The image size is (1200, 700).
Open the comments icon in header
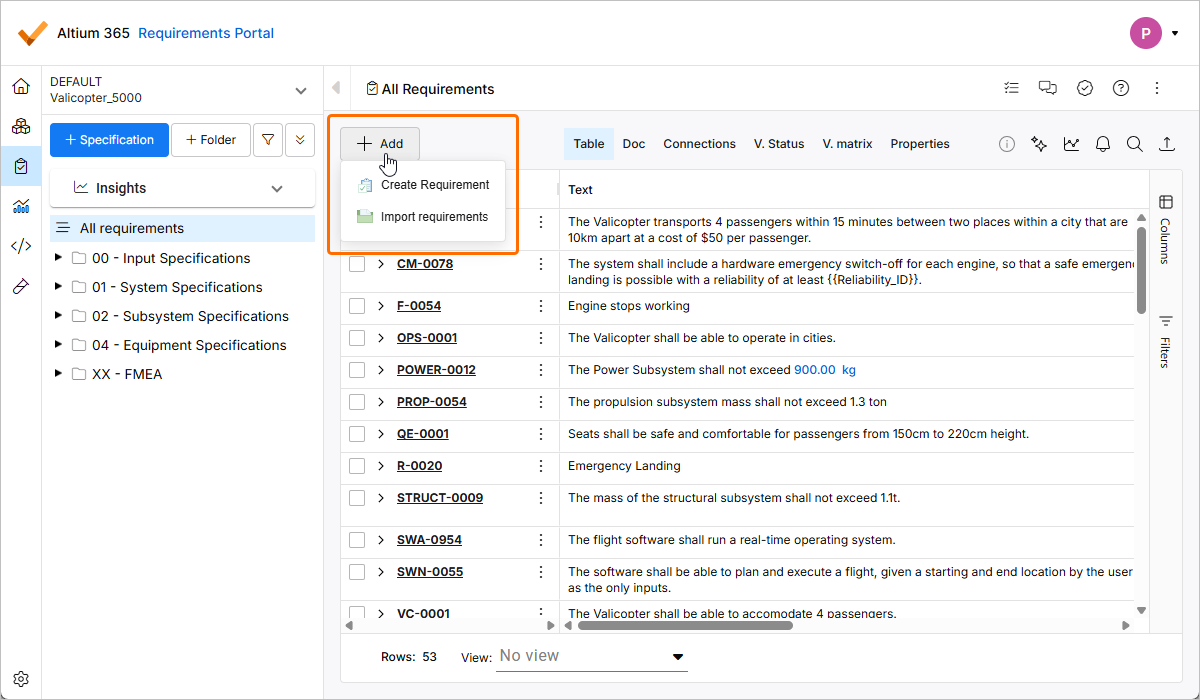click(x=1047, y=88)
